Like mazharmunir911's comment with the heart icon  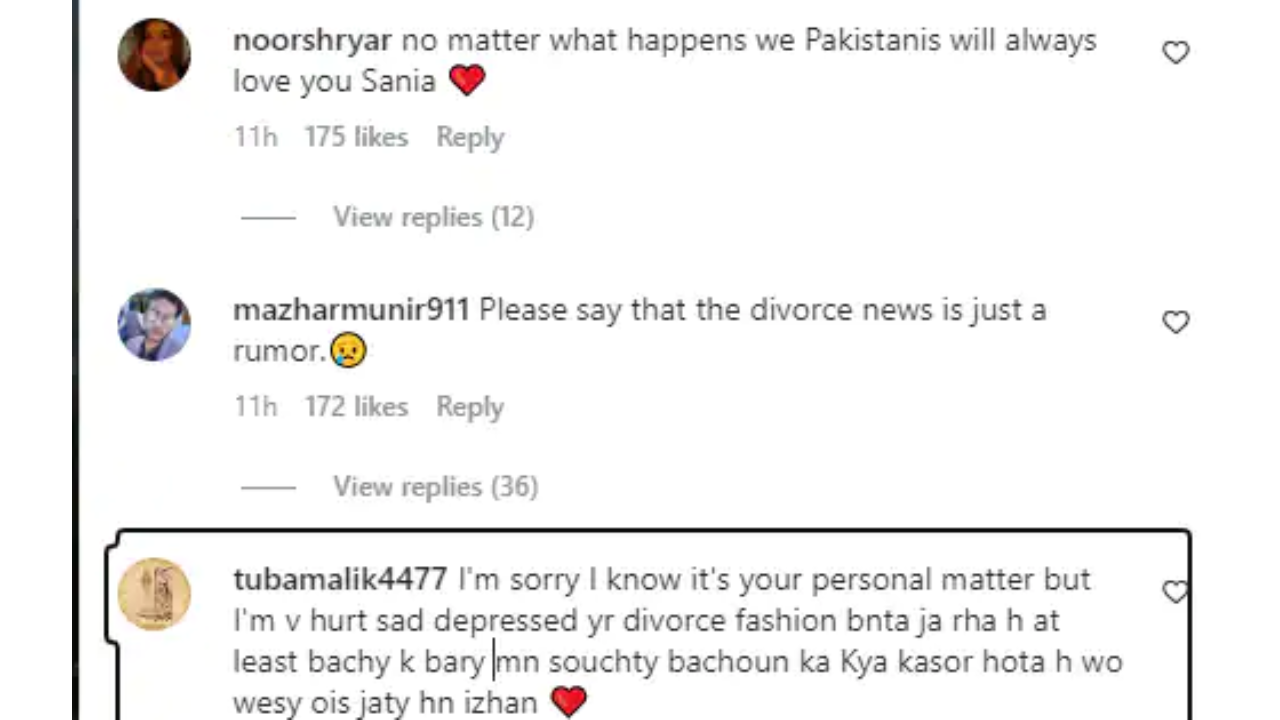tap(1176, 322)
